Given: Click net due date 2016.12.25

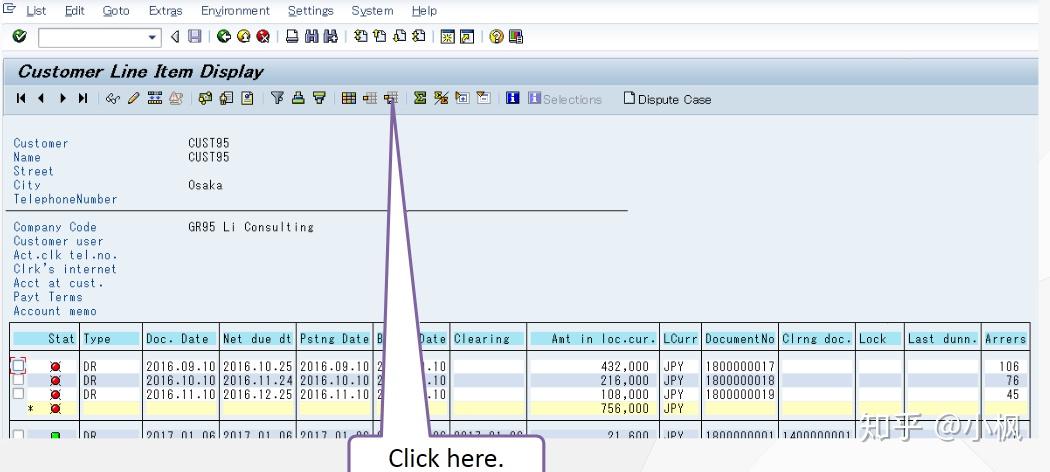Looking at the screenshot, I should pyautogui.click(x=258, y=394).
